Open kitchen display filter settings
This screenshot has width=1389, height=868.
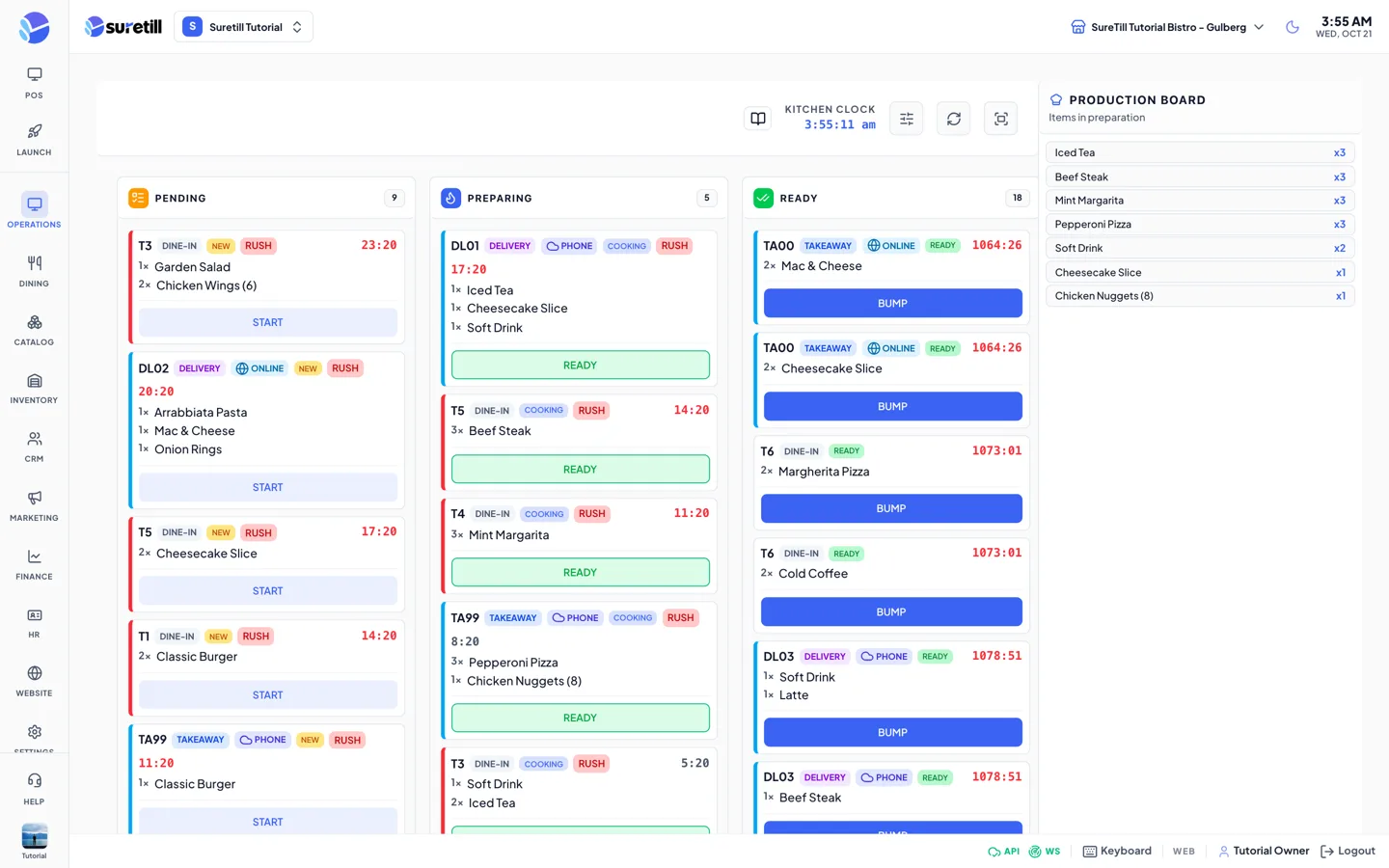pos(907,119)
